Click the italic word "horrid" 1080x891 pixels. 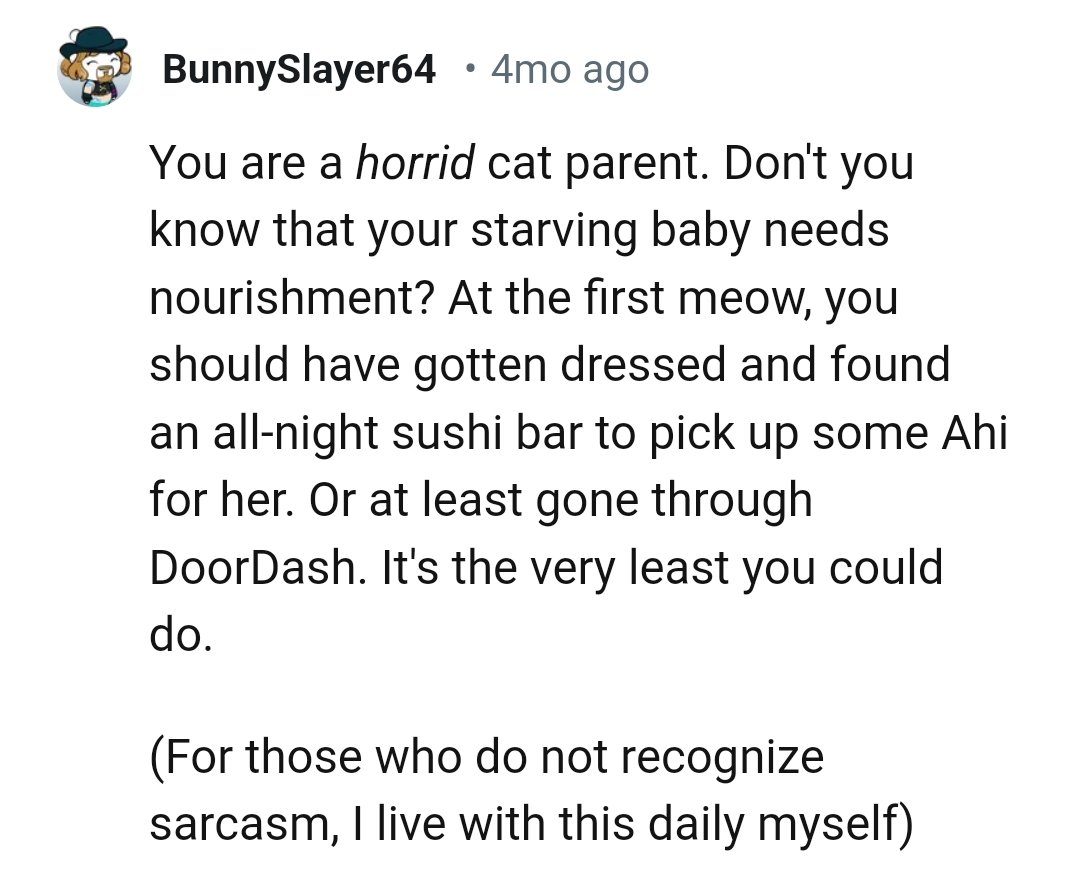pyautogui.click(x=415, y=163)
